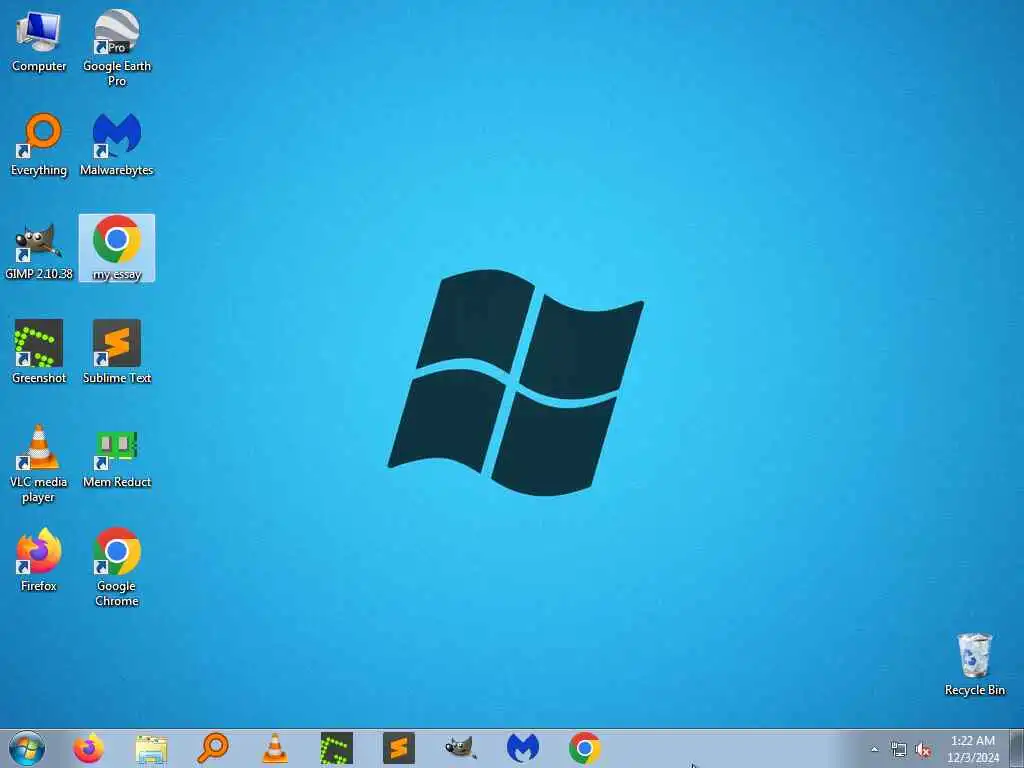Open Windows Explorer from the taskbar
This screenshot has width=1024, height=768.
click(151, 748)
